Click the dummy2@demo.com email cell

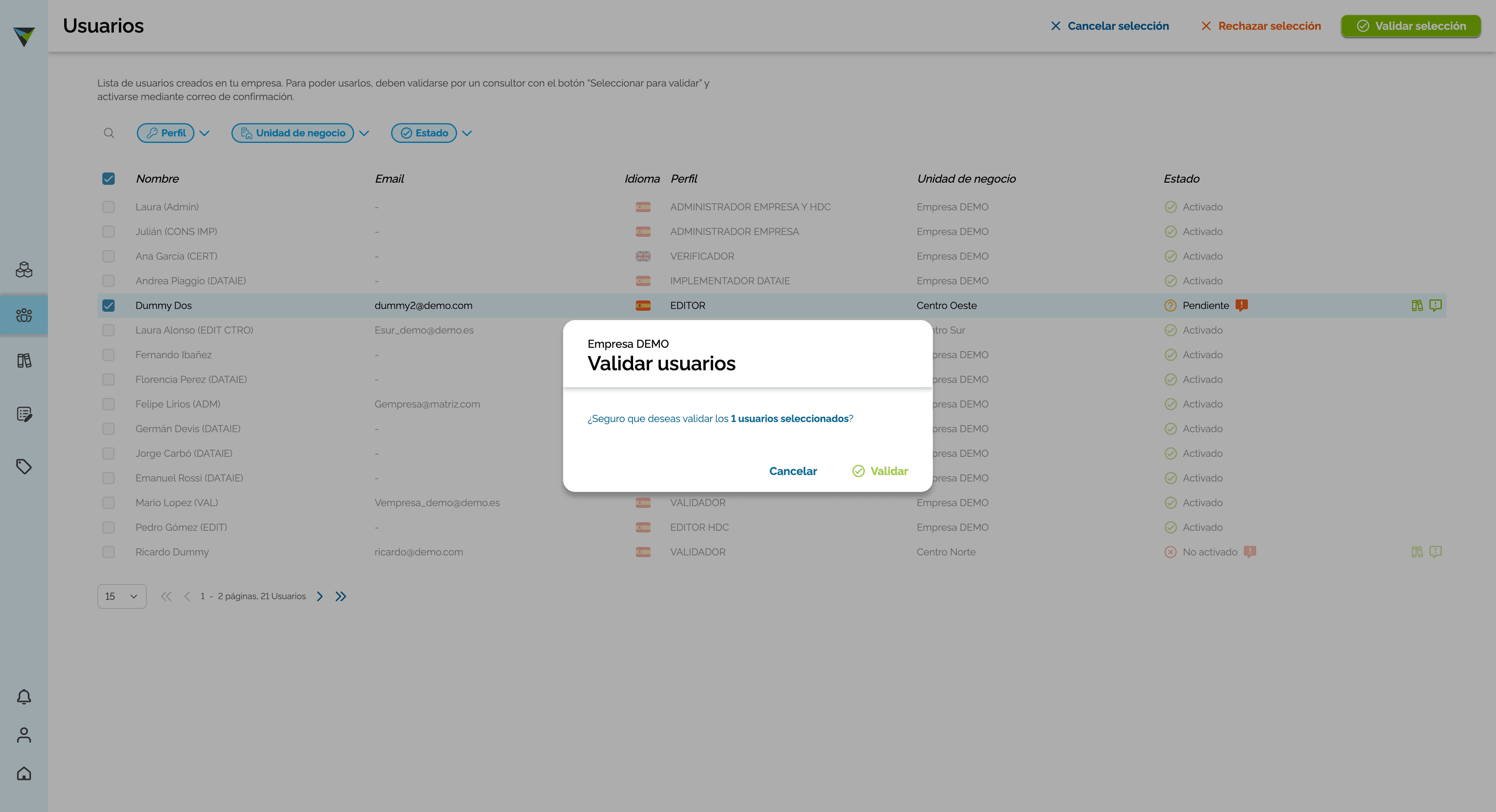click(423, 305)
